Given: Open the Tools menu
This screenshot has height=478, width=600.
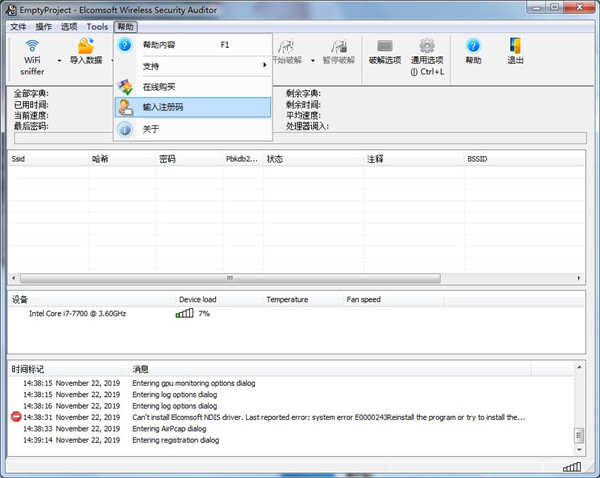Looking at the screenshot, I should 97,27.
